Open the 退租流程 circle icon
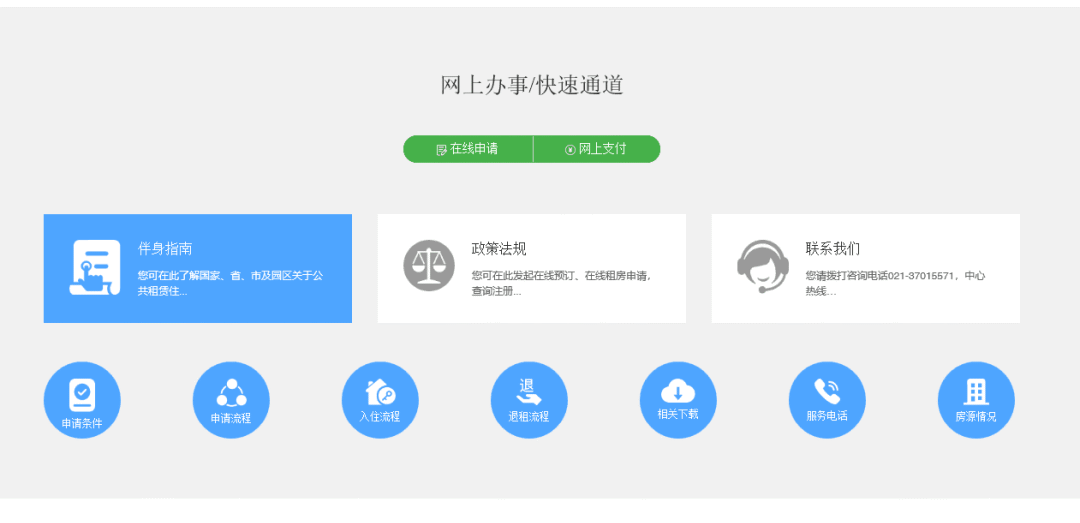This screenshot has width=1080, height=523. (529, 400)
